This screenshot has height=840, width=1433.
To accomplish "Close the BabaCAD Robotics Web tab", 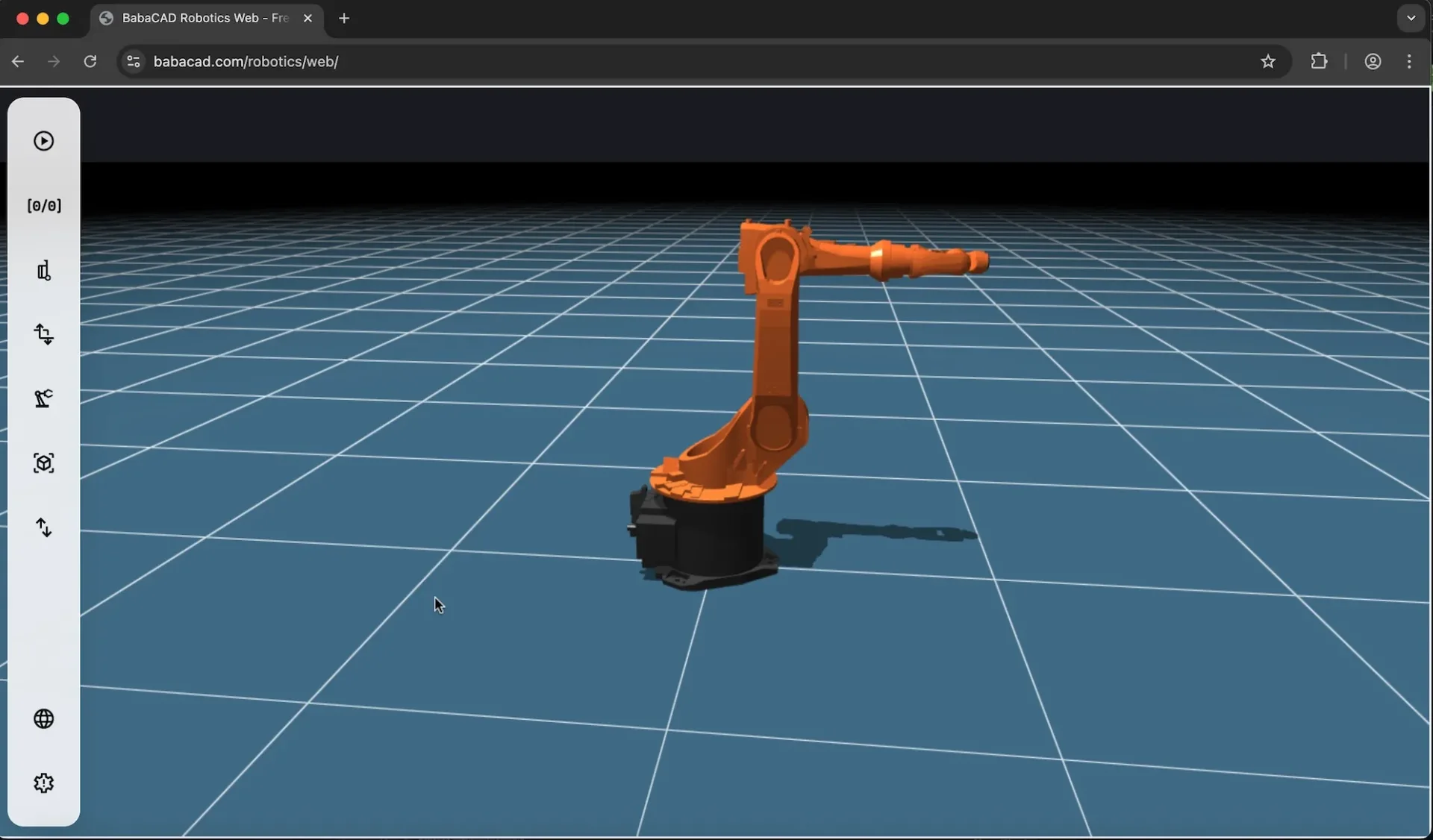I will (307, 18).
